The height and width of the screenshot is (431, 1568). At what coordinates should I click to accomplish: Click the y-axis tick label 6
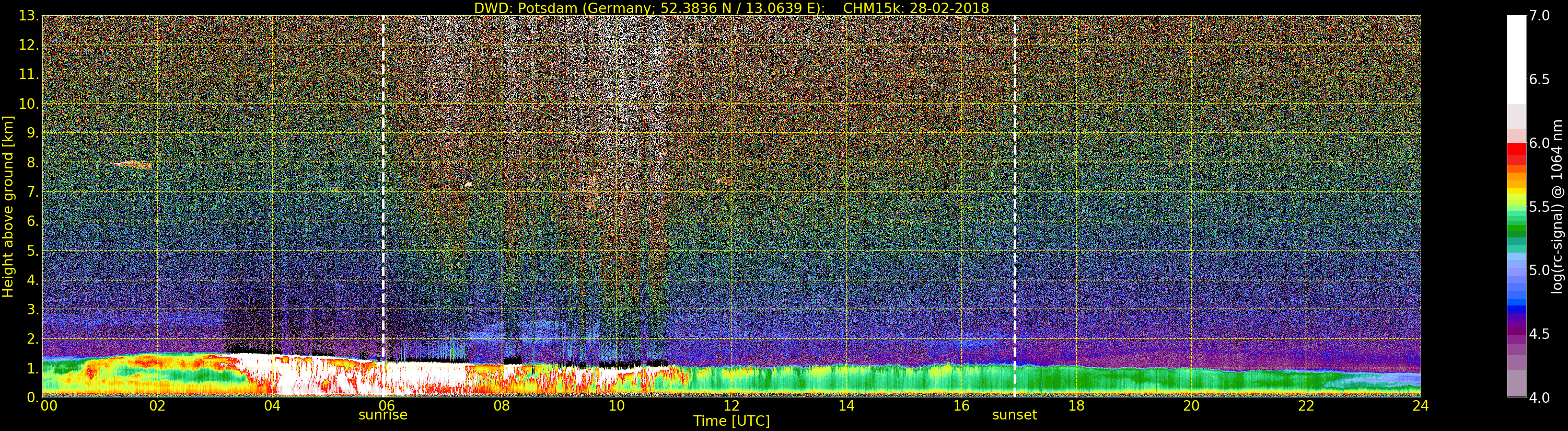coord(33,221)
